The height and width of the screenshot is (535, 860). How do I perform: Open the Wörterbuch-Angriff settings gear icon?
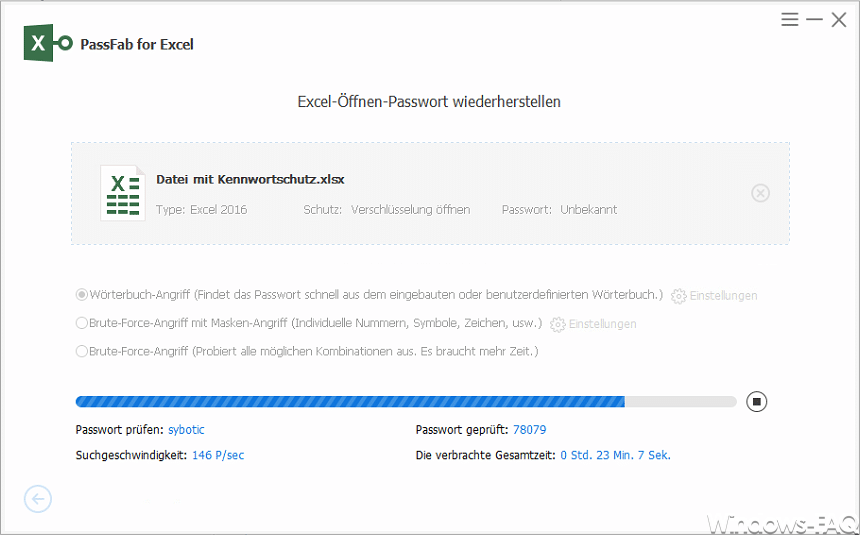678,296
